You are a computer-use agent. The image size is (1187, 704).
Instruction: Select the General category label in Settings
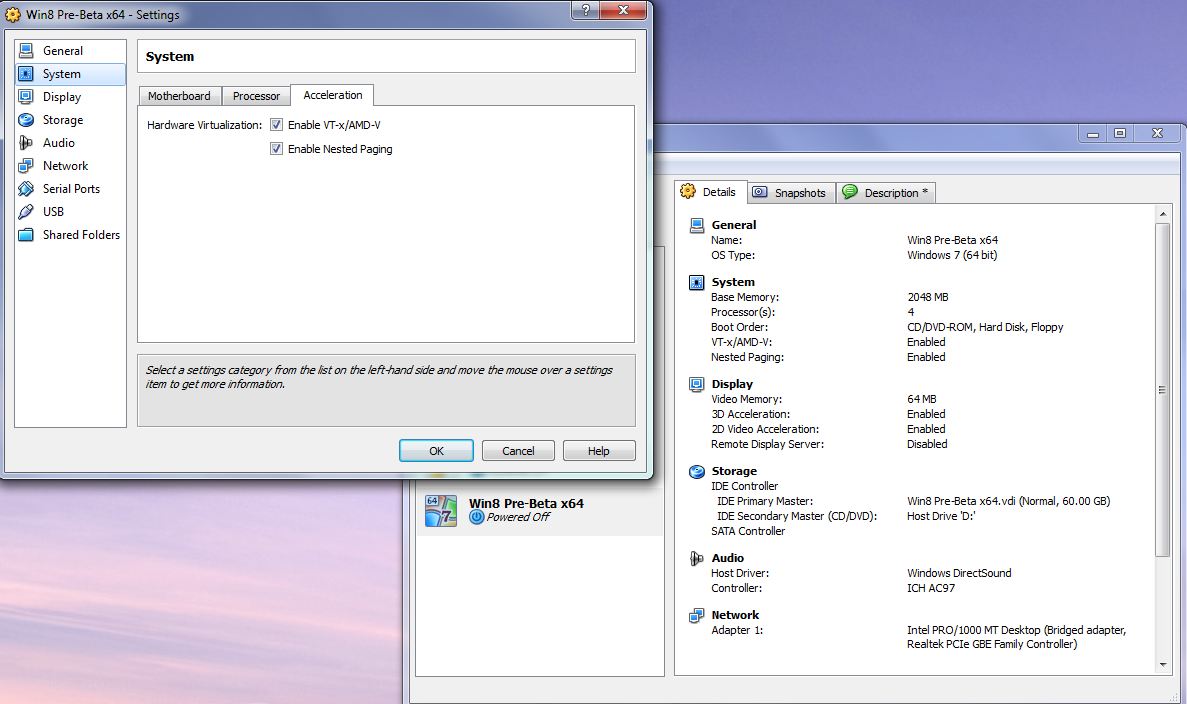63,51
